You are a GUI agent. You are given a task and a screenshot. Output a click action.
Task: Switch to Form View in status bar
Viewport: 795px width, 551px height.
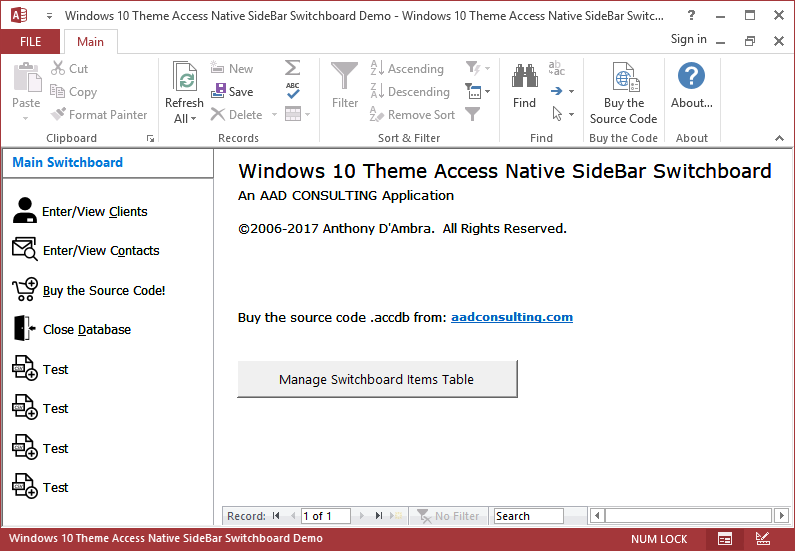coord(725,539)
